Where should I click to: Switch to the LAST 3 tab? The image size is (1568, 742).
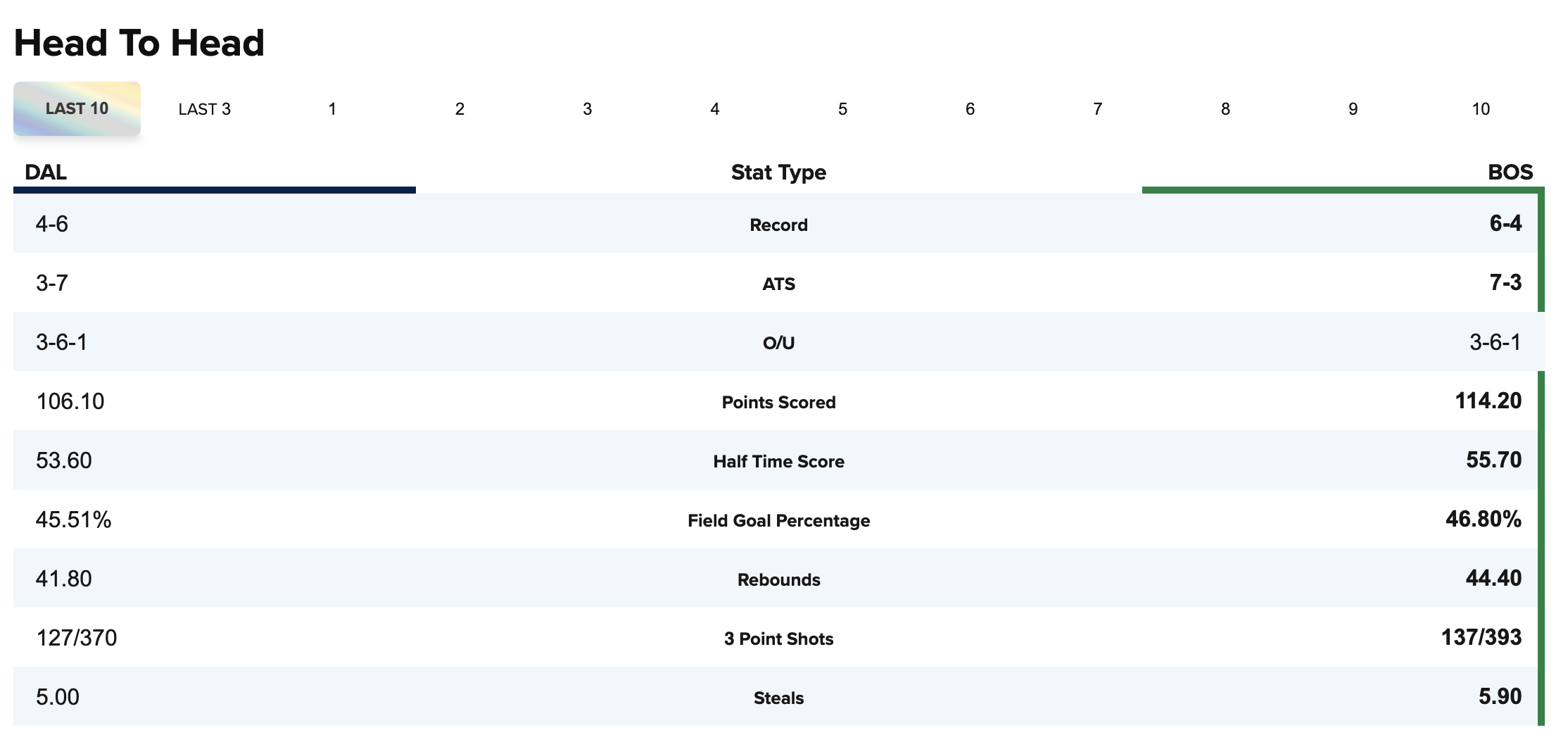coord(204,109)
